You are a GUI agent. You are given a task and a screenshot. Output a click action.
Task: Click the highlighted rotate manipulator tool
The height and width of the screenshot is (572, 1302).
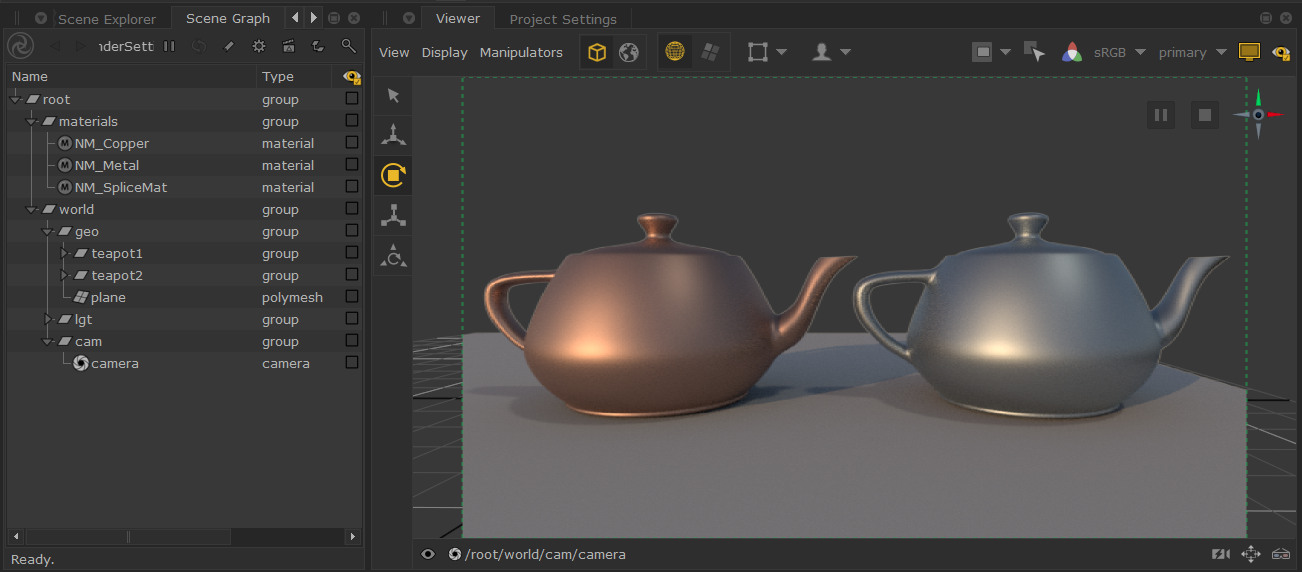(393, 176)
